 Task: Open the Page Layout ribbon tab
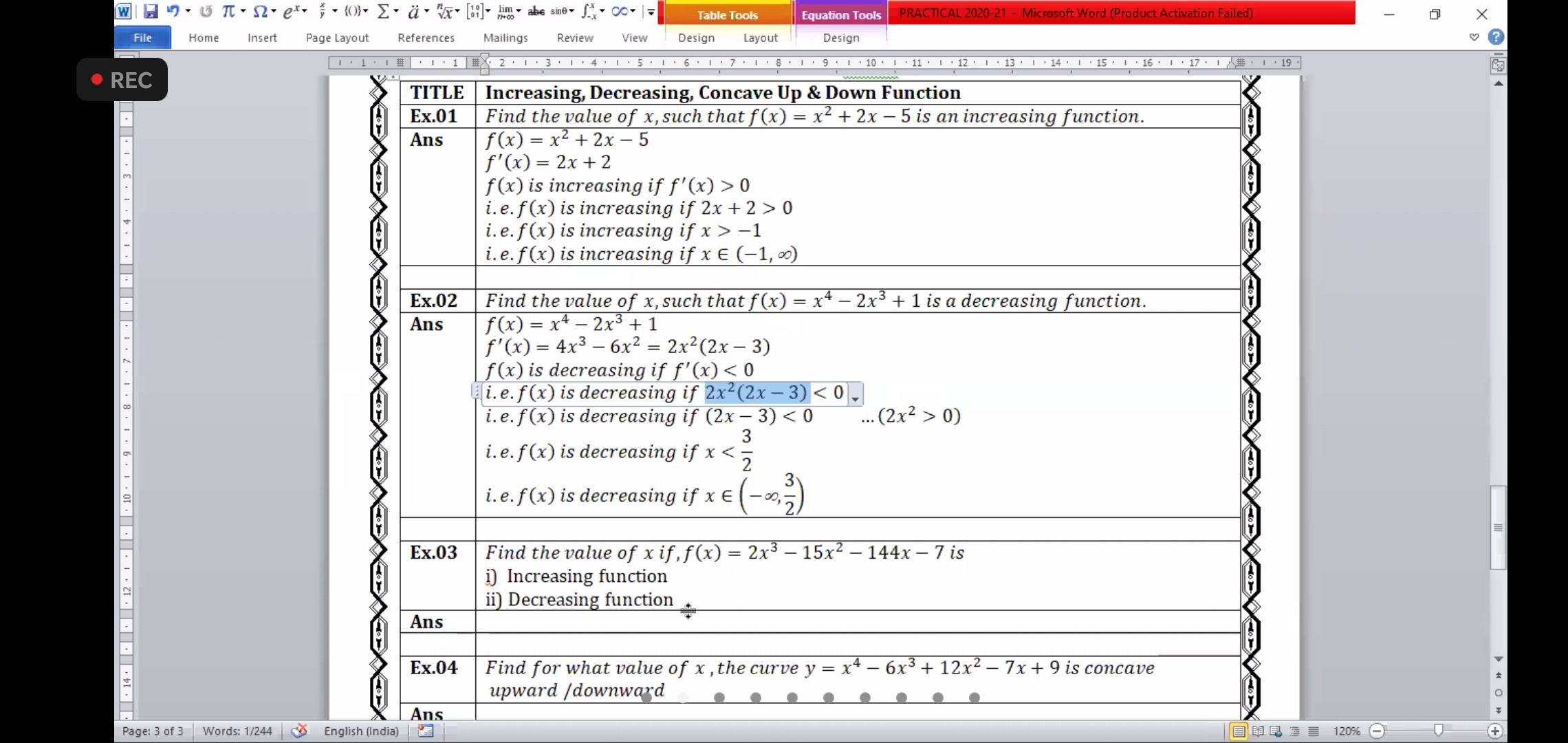pos(337,38)
